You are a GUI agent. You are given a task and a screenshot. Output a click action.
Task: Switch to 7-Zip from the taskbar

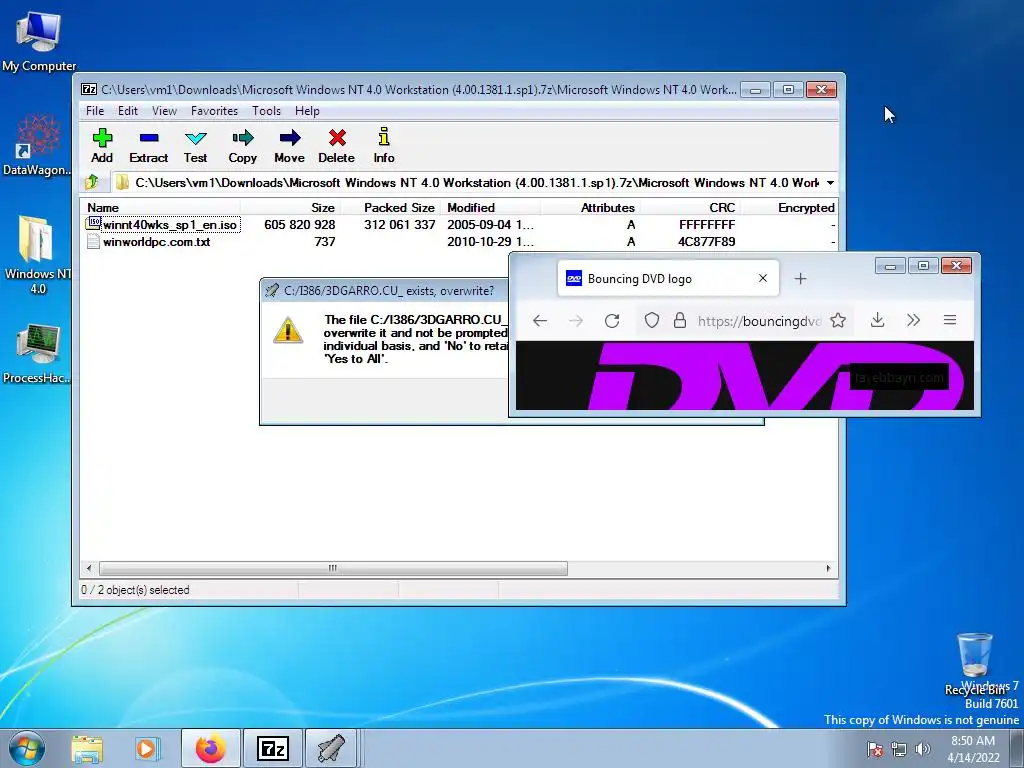[272, 748]
